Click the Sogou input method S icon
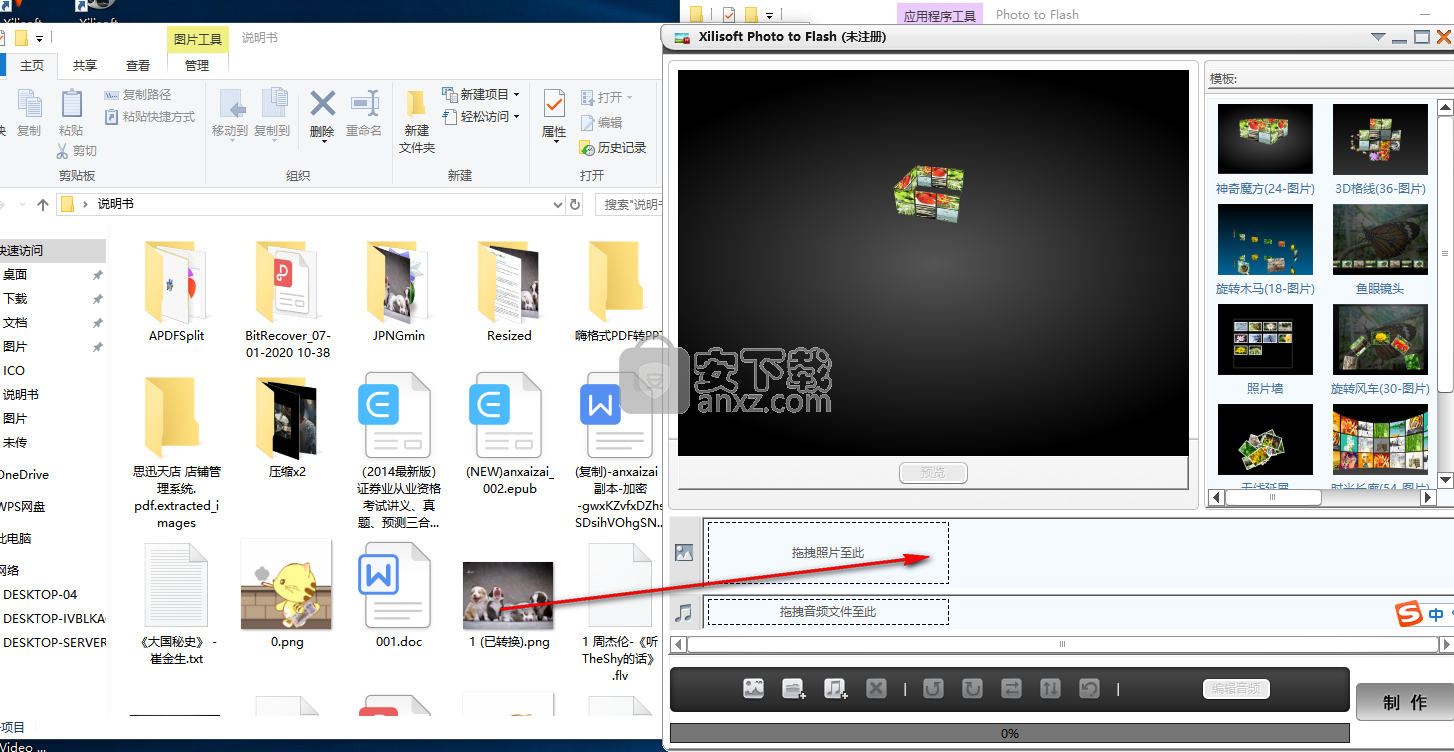1454x752 pixels. tap(1408, 613)
